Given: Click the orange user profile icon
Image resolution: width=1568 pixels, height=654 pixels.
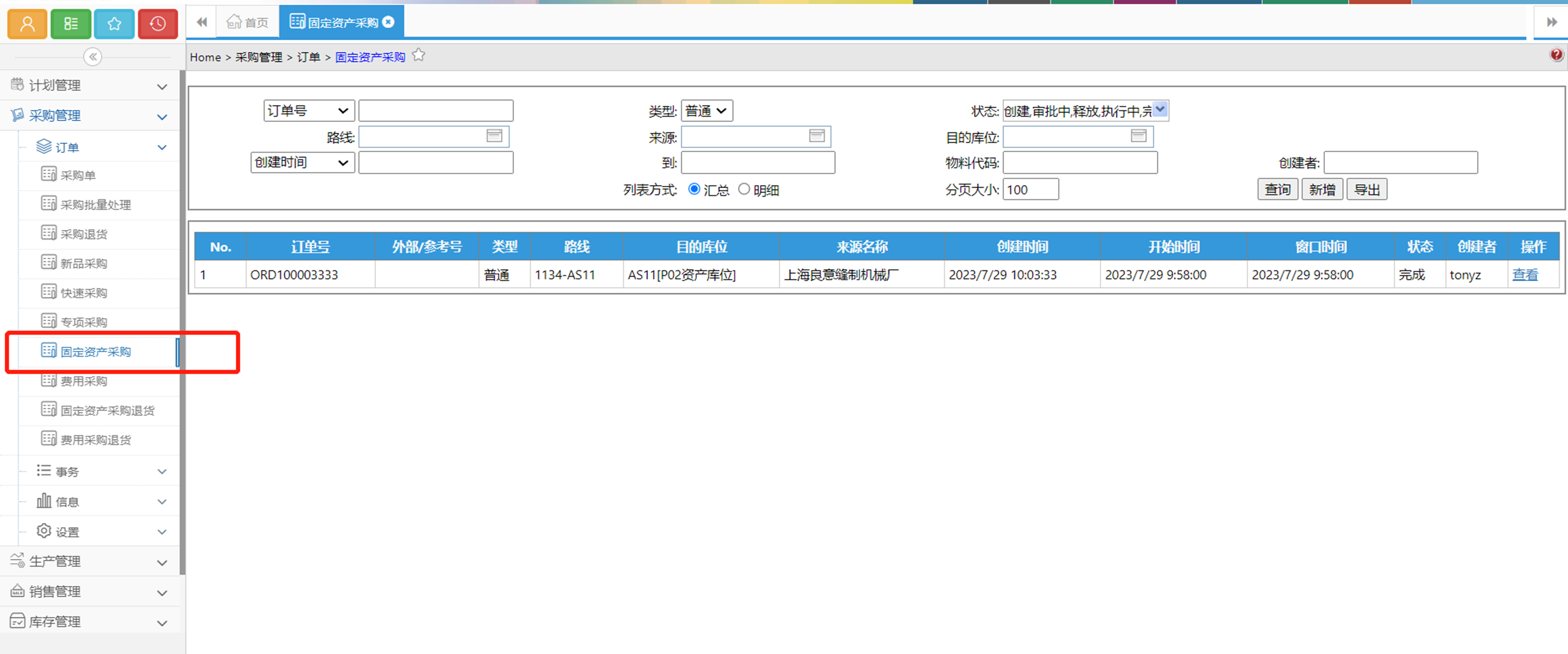Looking at the screenshot, I should pos(27,24).
